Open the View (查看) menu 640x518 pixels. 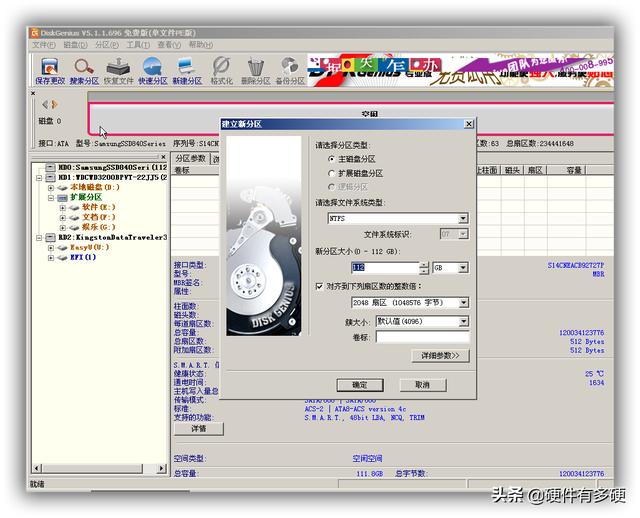pyautogui.click(x=169, y=45)
